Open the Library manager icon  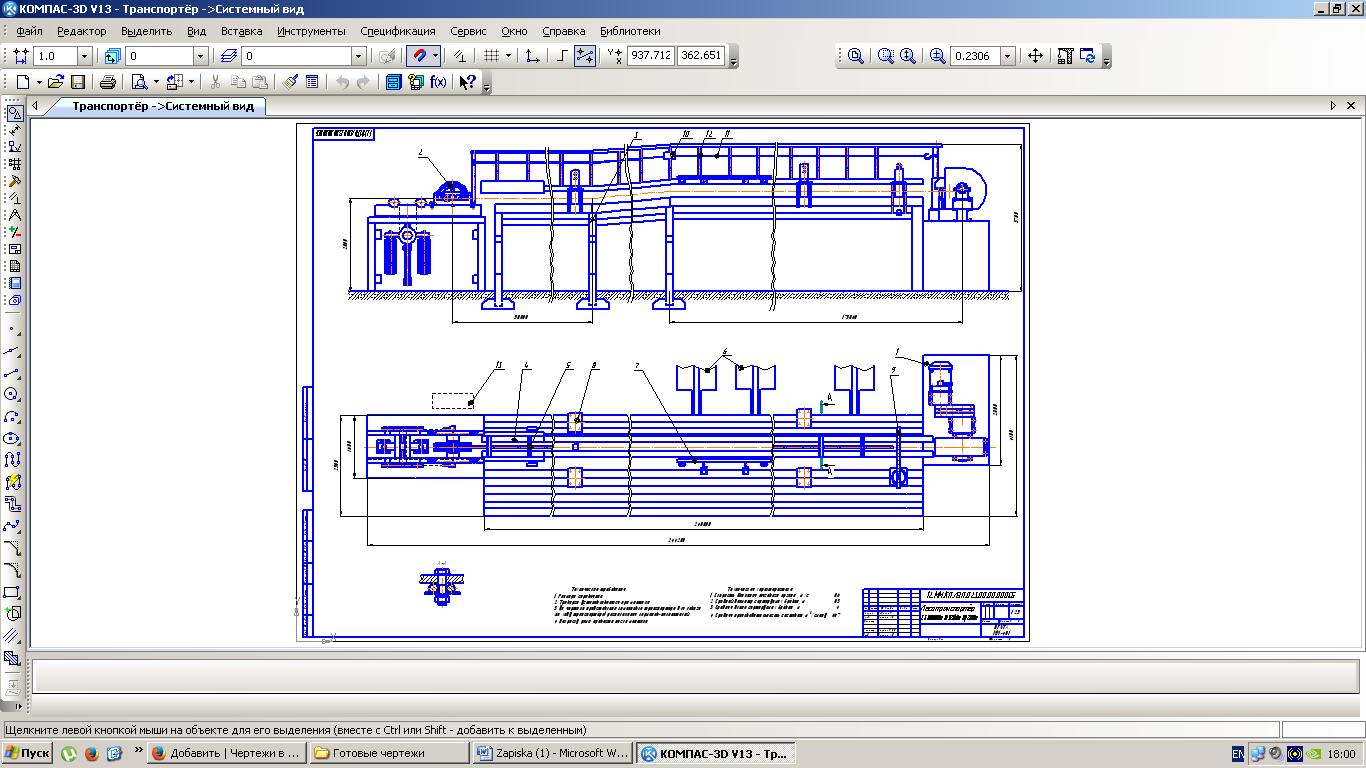(394, 82)
